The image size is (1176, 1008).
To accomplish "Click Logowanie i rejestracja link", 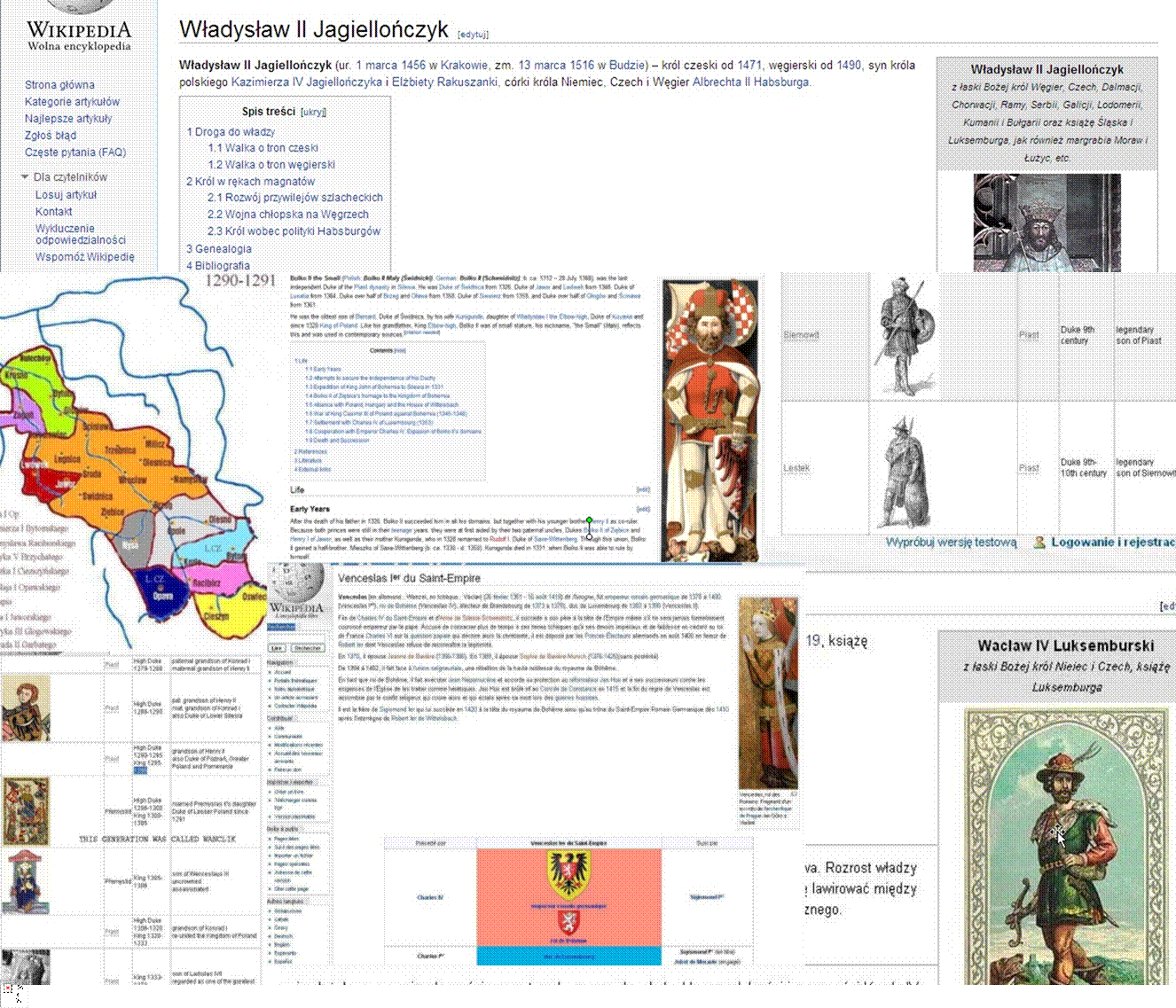I will tap(1113, 543).
